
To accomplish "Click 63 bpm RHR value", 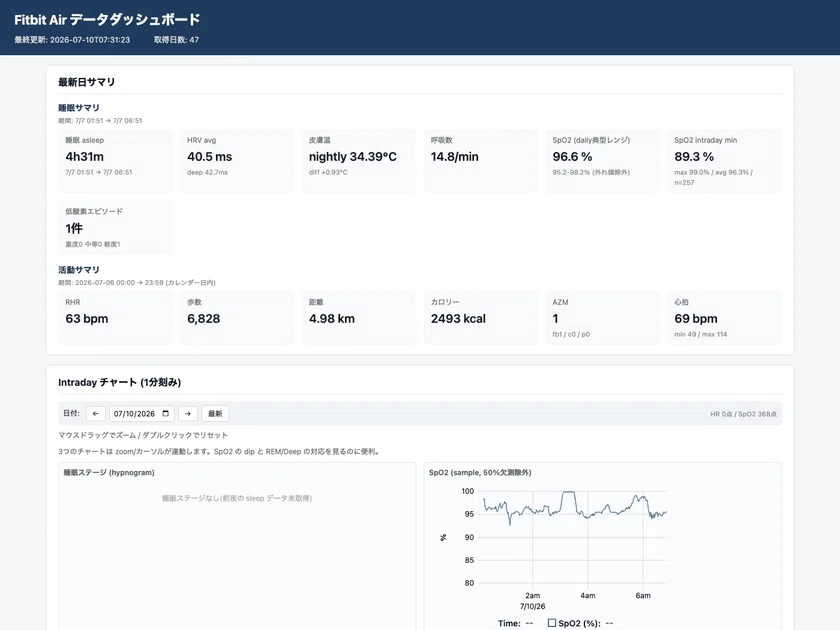I will tap(87, 318).
